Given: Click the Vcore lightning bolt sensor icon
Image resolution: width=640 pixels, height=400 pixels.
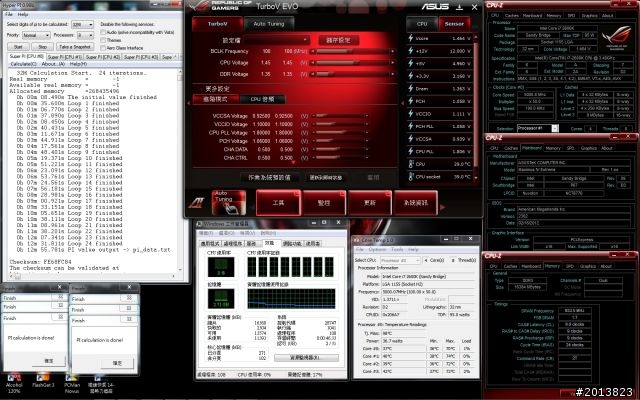Looking at the screenshot, I should click(411, 38).
